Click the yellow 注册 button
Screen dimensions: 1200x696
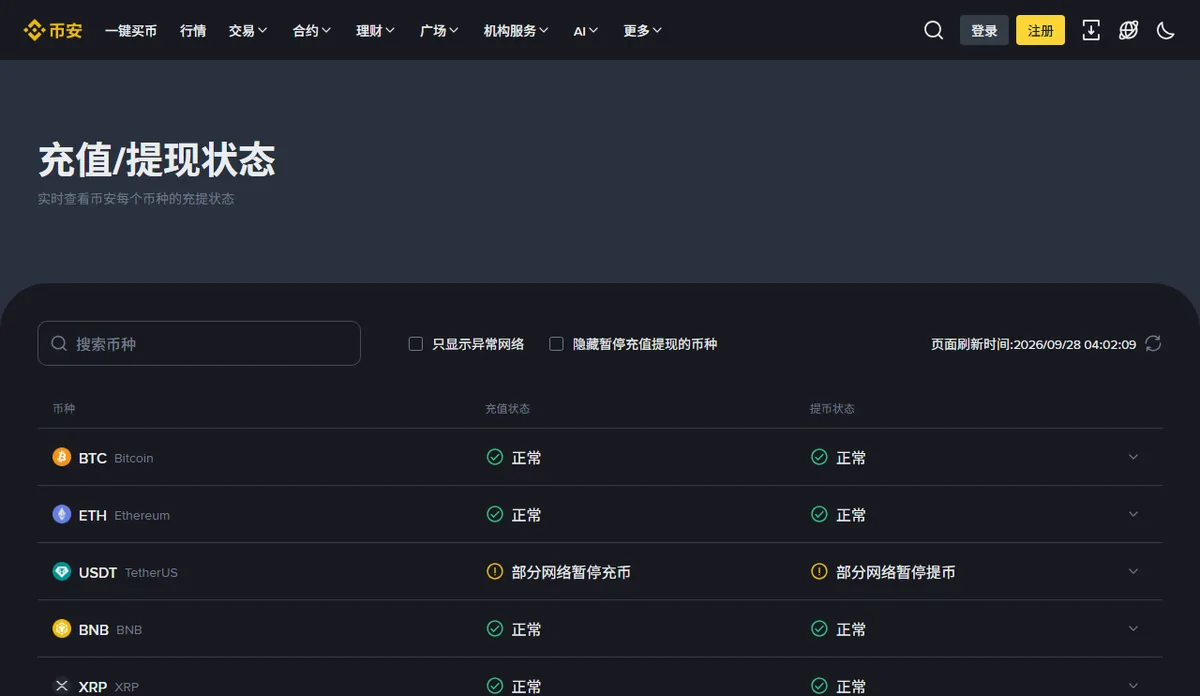[x=1041, y=30]
